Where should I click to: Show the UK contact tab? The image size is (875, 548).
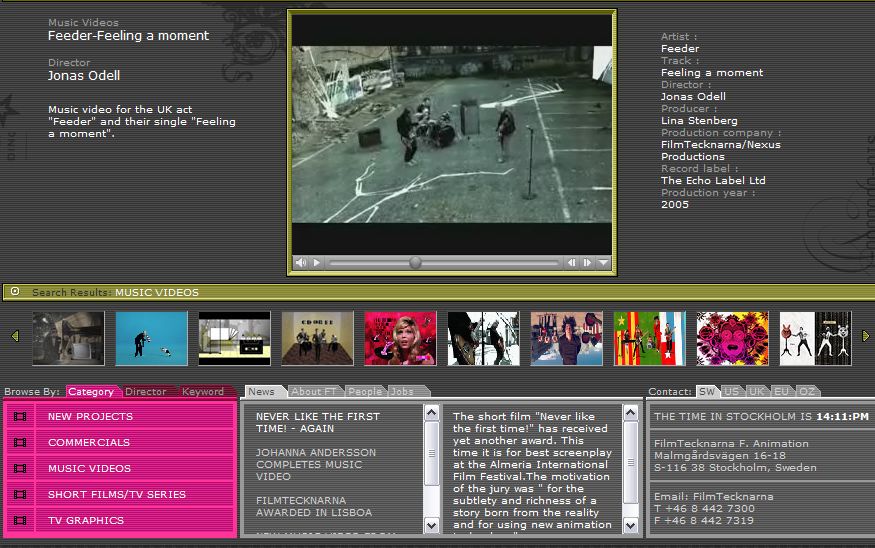click(x=757, y=392)
